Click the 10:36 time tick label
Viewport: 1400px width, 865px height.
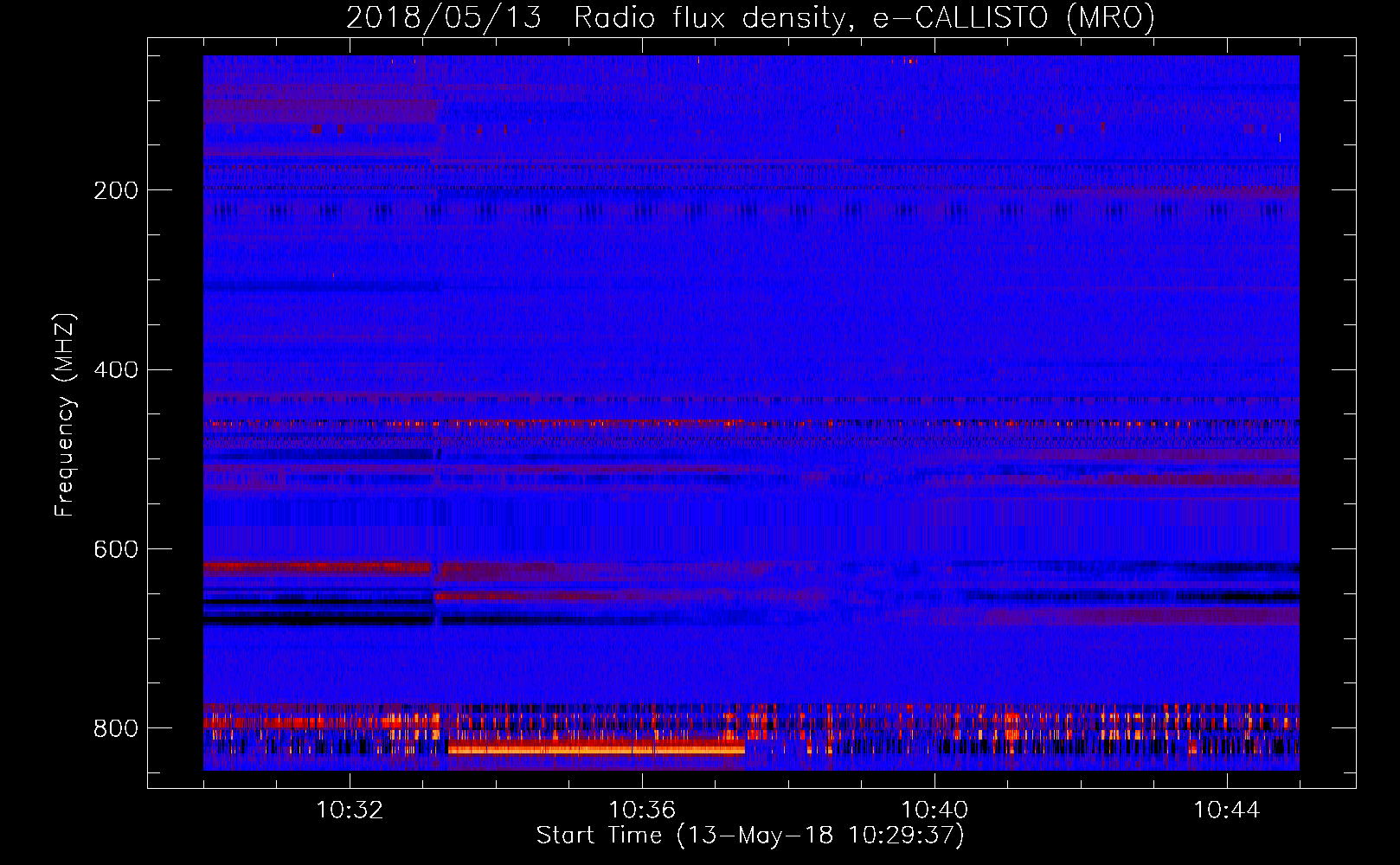pyautogui.click(x=642, y=811)
